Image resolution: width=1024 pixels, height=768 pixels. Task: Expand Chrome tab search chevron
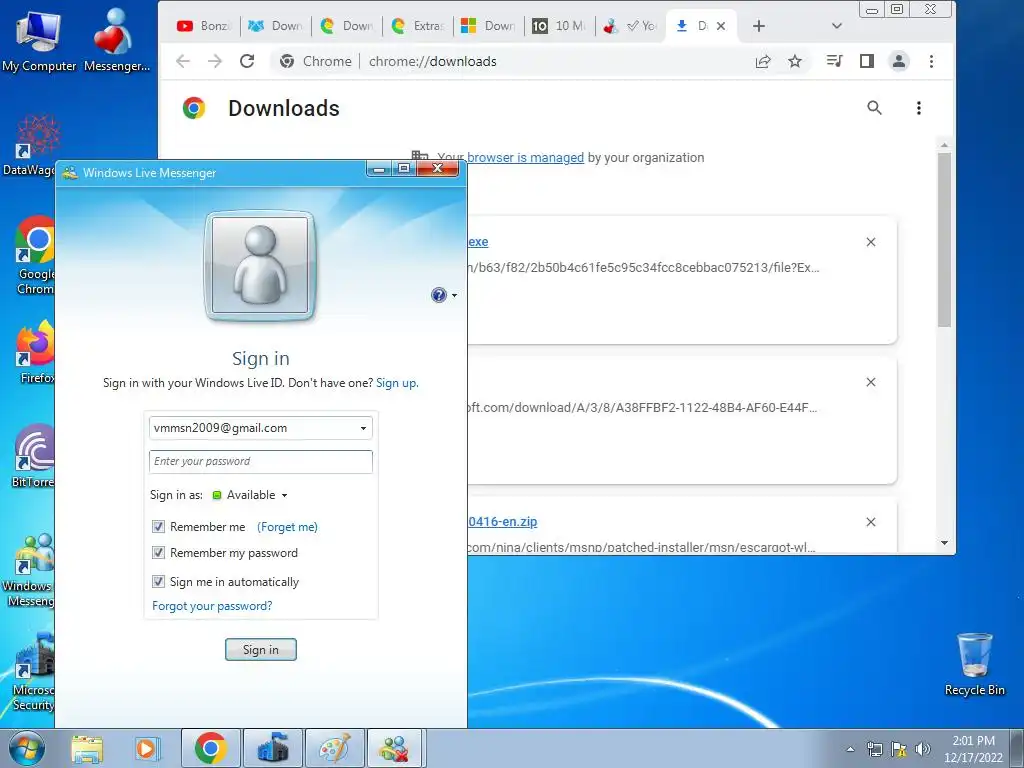tap(837, 26)
